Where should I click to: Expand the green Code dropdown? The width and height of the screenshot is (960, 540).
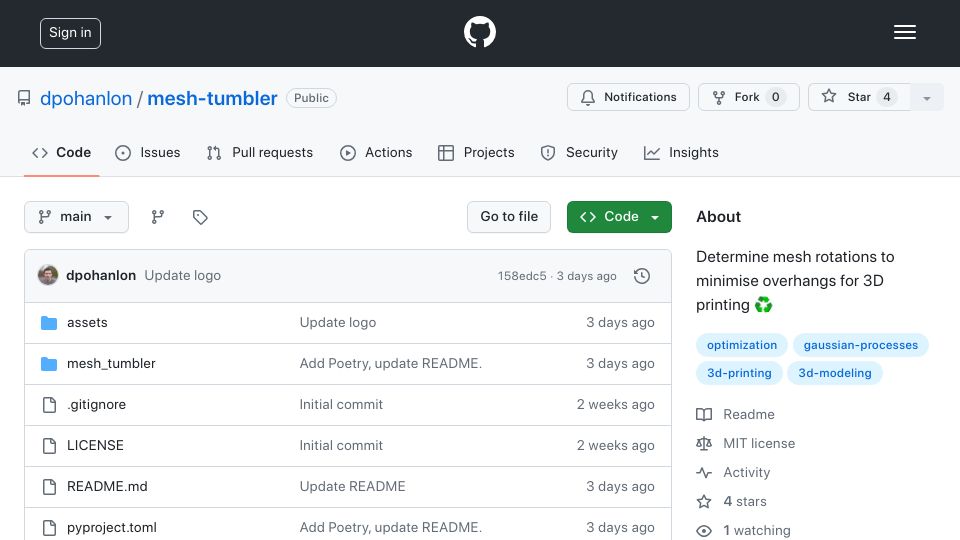pyautogui.click(x=619, y=217)
